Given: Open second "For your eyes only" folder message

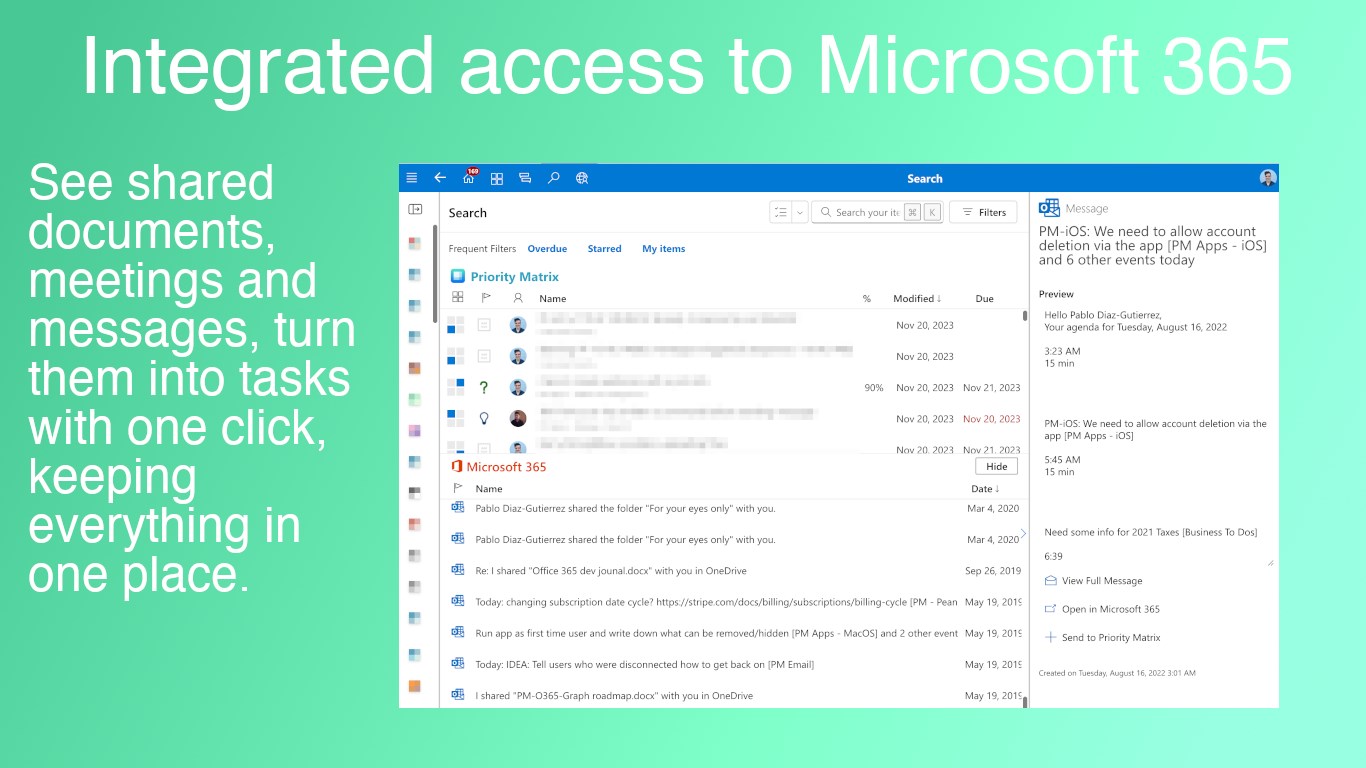Looking at the screenshot, I should (x=625, y=540).
